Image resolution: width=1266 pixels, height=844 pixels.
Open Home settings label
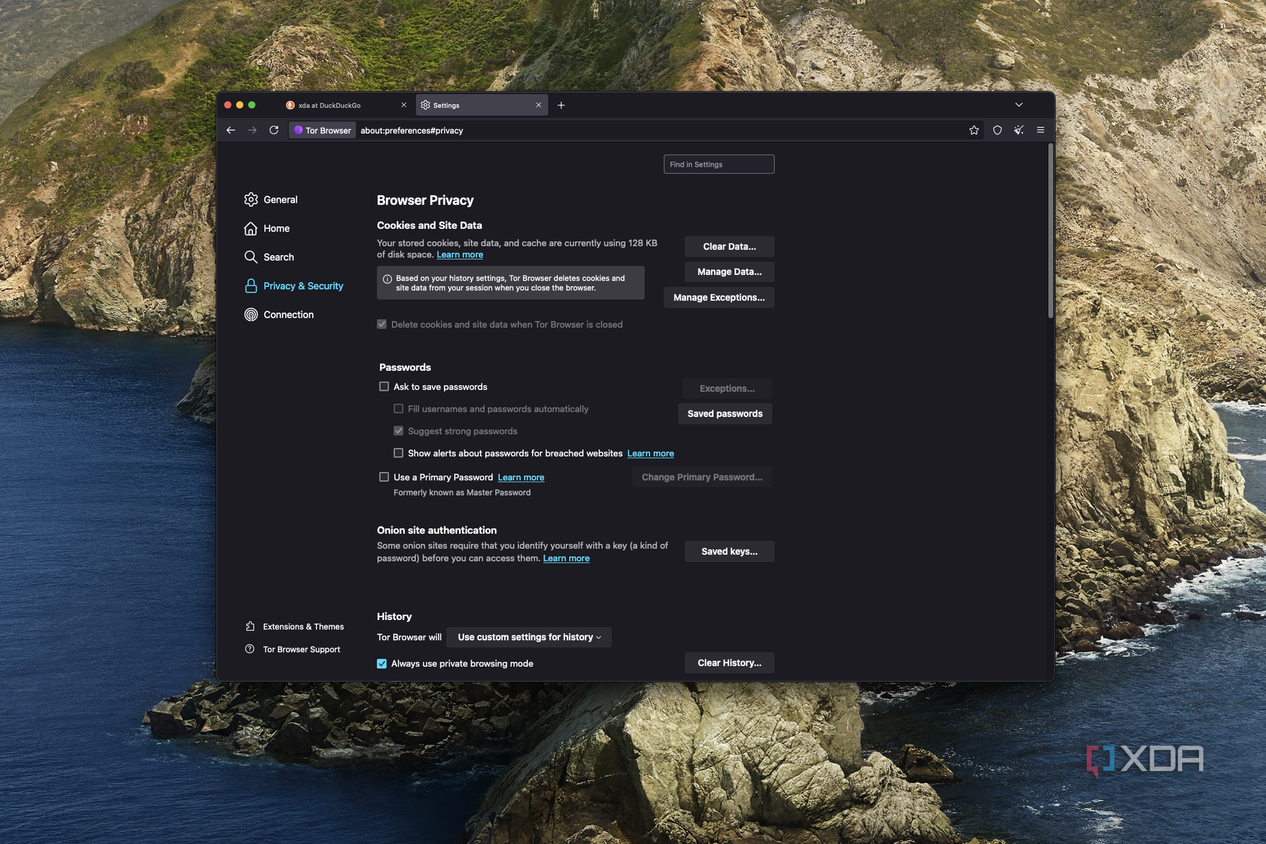[x=277, y=228]
